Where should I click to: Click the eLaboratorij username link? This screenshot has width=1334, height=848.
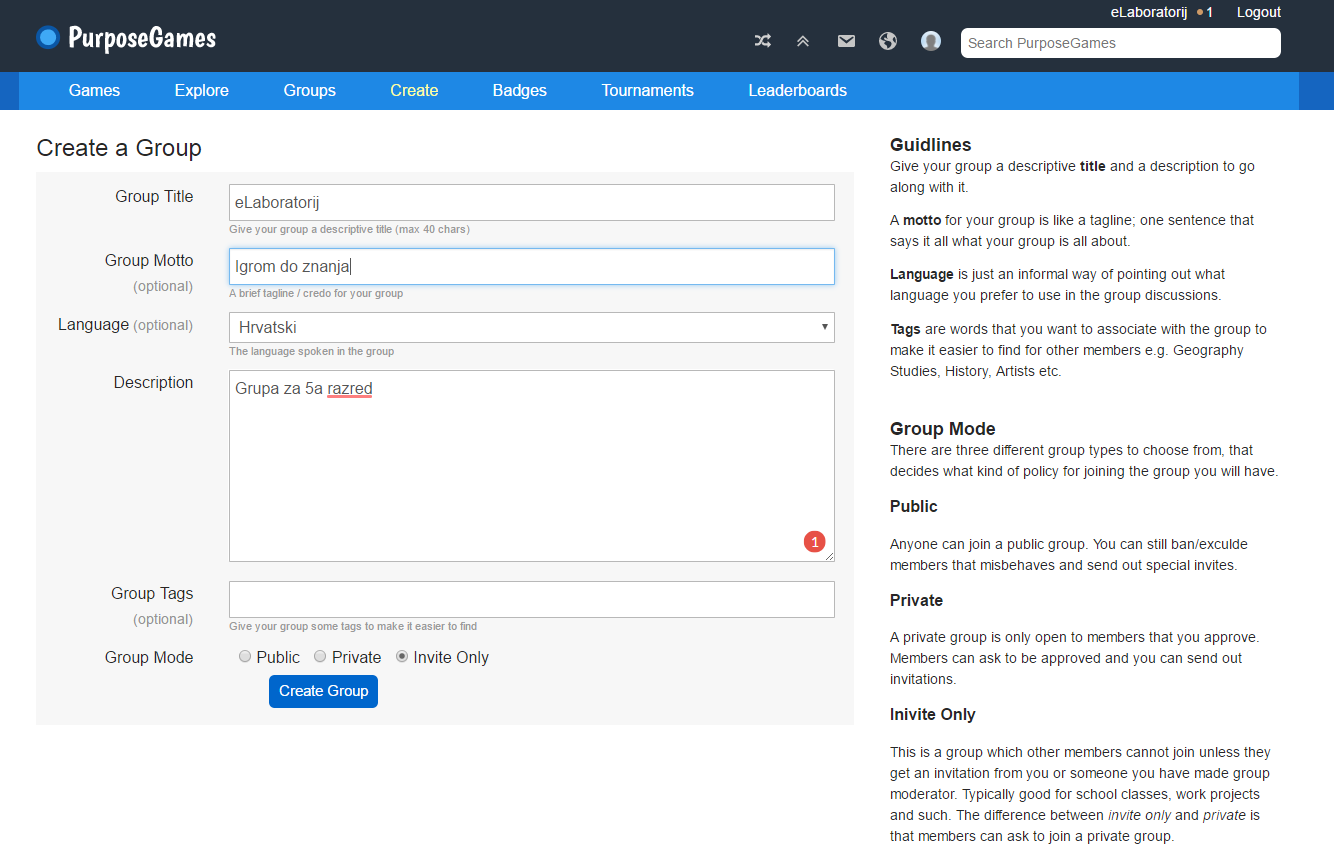(x=1148, y=12)
